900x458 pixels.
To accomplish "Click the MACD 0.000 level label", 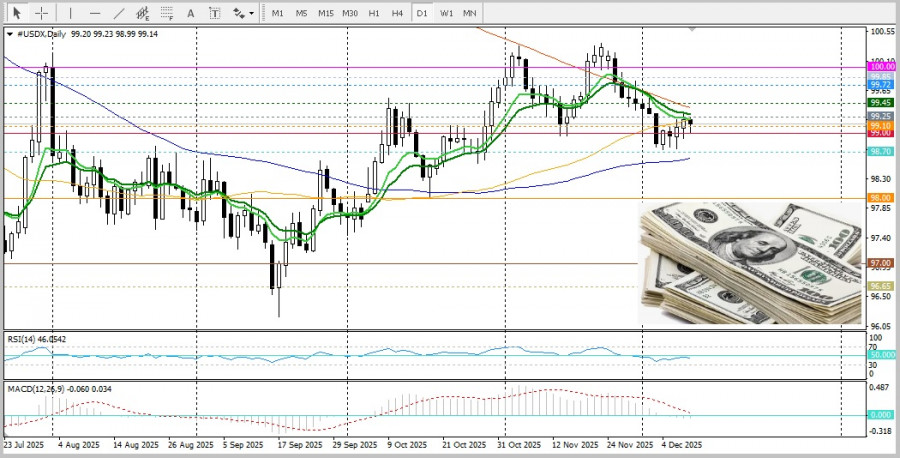I will pos(880,414).
